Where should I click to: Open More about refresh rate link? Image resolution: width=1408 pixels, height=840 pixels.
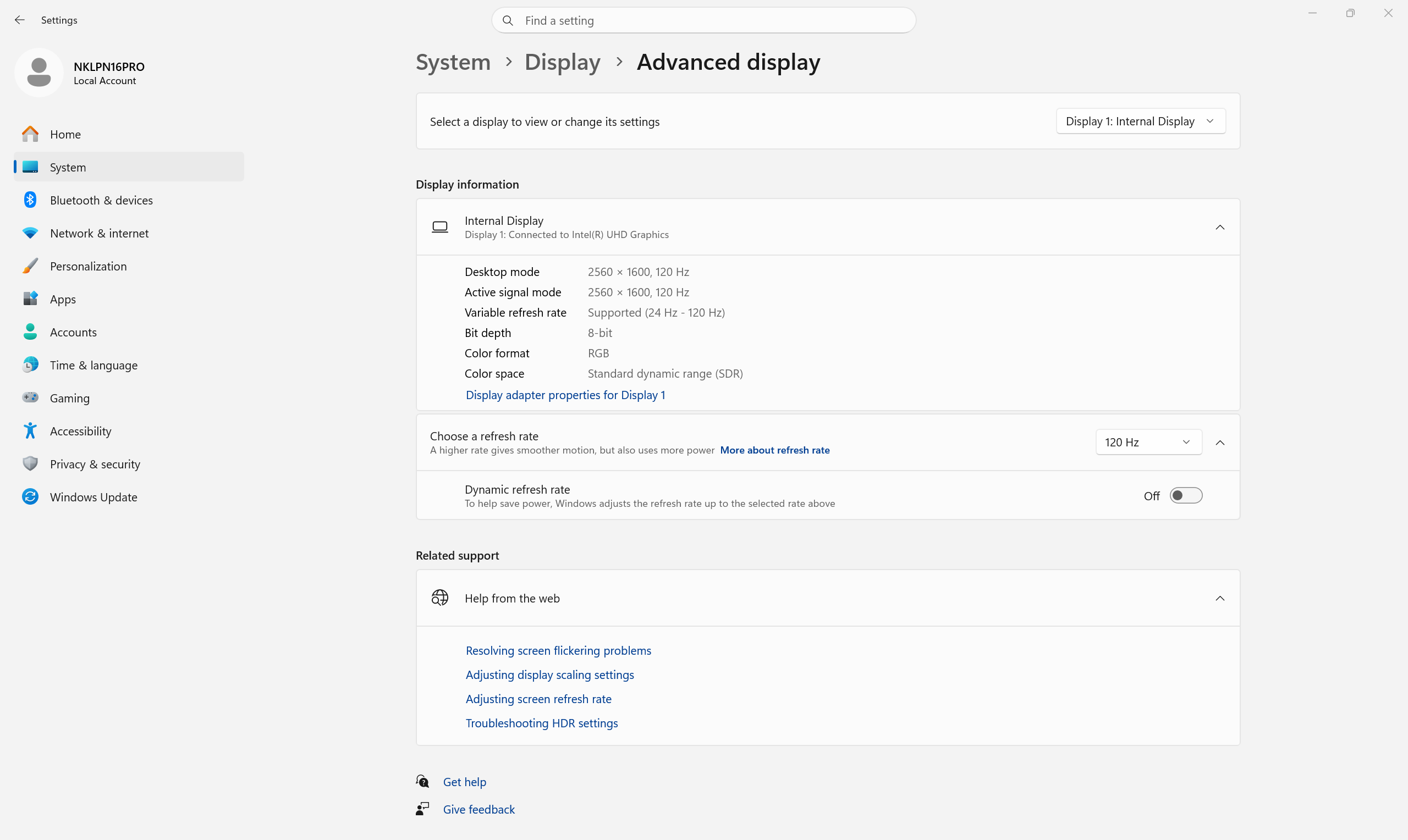774,450
